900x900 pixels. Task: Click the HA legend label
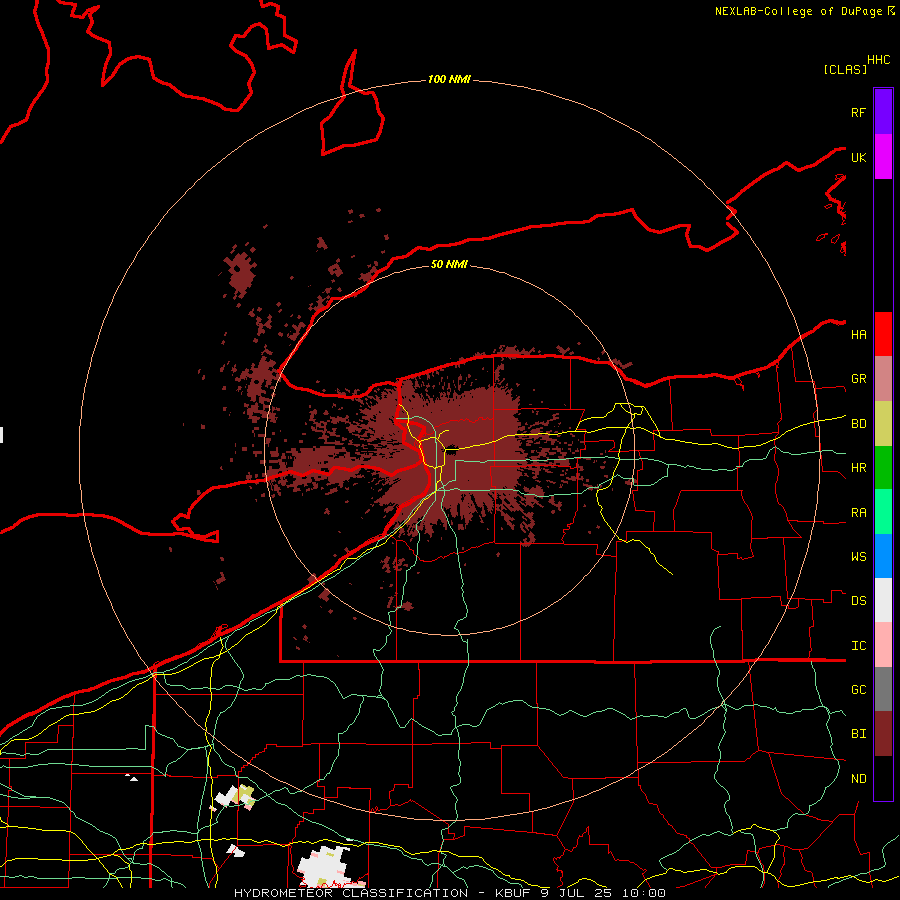tap(858, 334)
